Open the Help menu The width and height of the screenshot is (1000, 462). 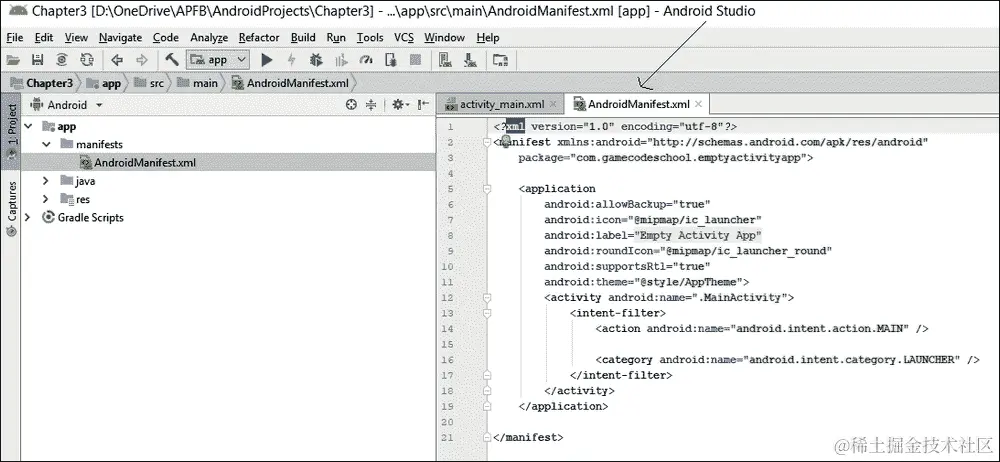(488, 38)
